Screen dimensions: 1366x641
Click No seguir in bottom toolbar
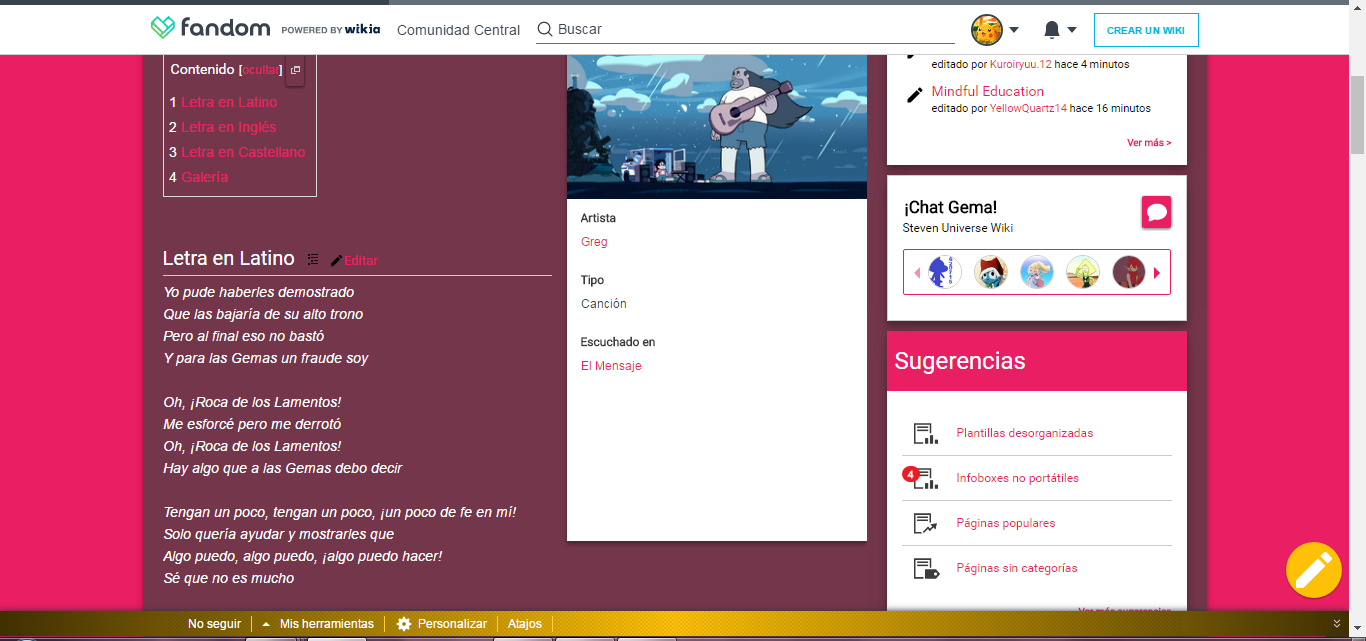[215, 624]
